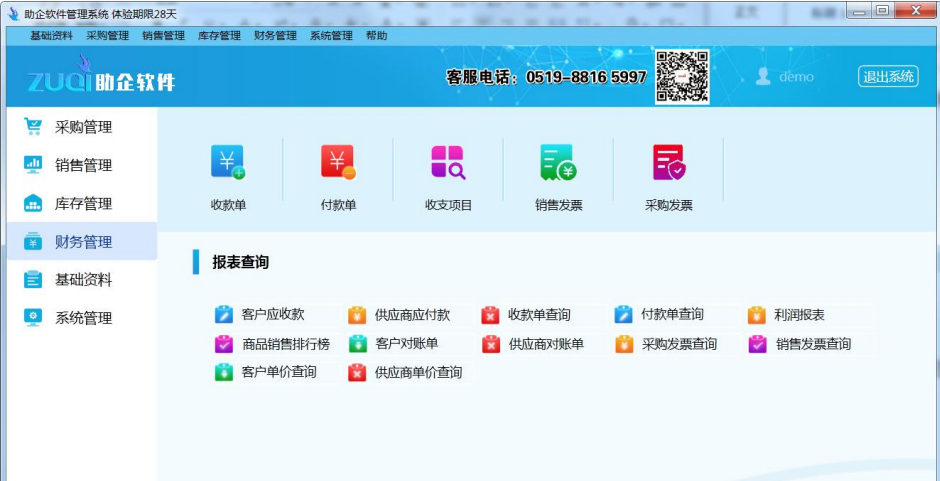
Task: Open the 销售发票查询 report
Action: [800, 344]
